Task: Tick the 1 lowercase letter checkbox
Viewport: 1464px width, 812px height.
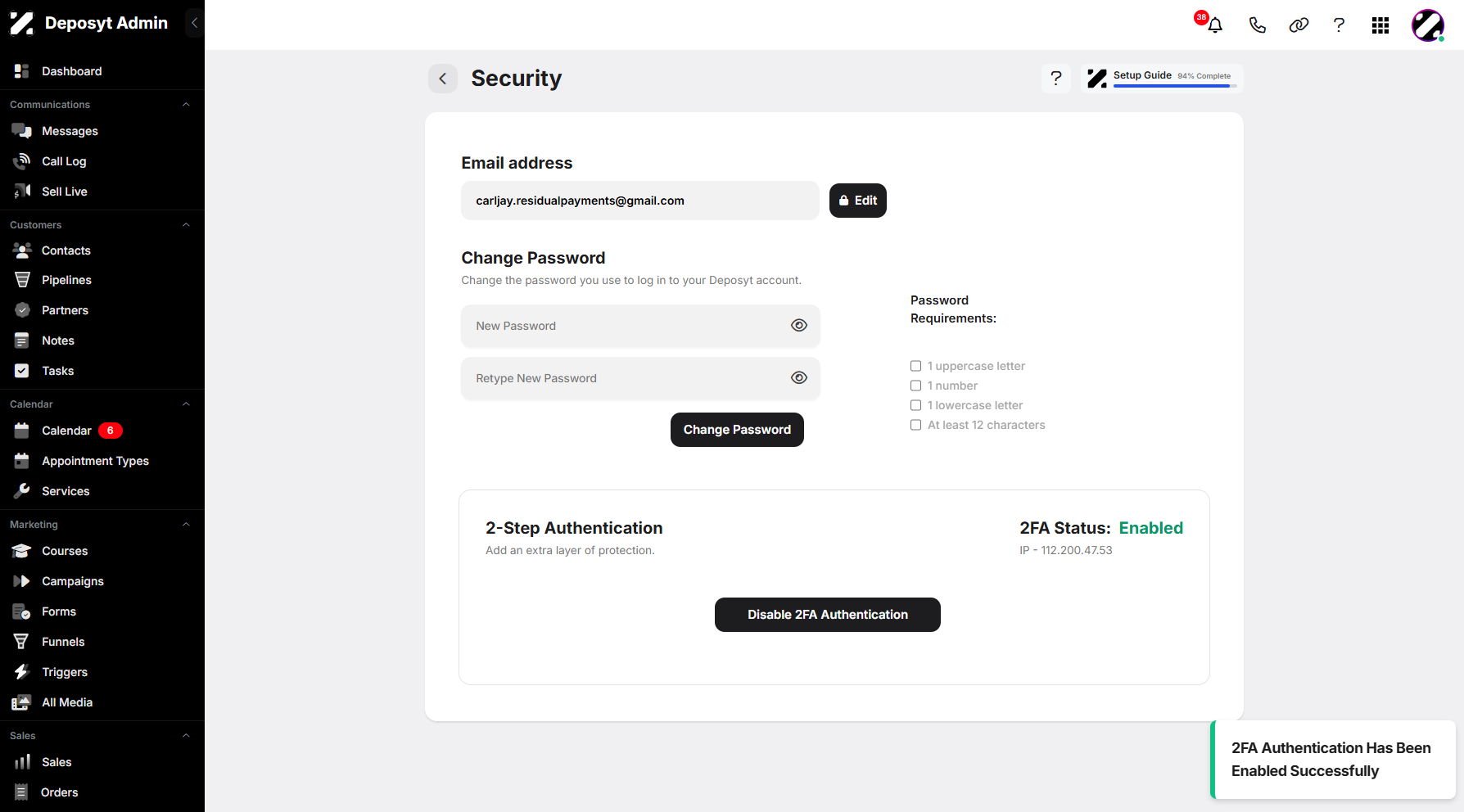Action: (916, 405)
